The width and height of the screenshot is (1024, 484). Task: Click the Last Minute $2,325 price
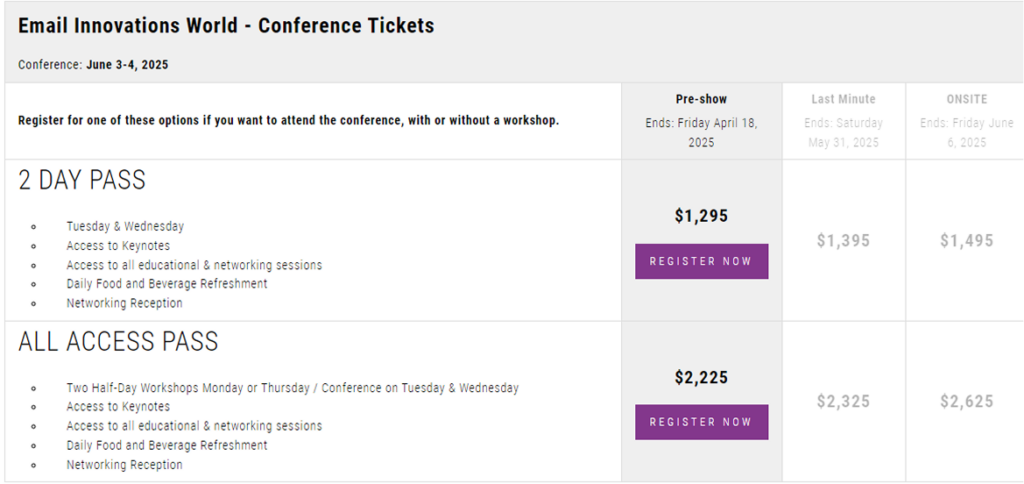843,401
